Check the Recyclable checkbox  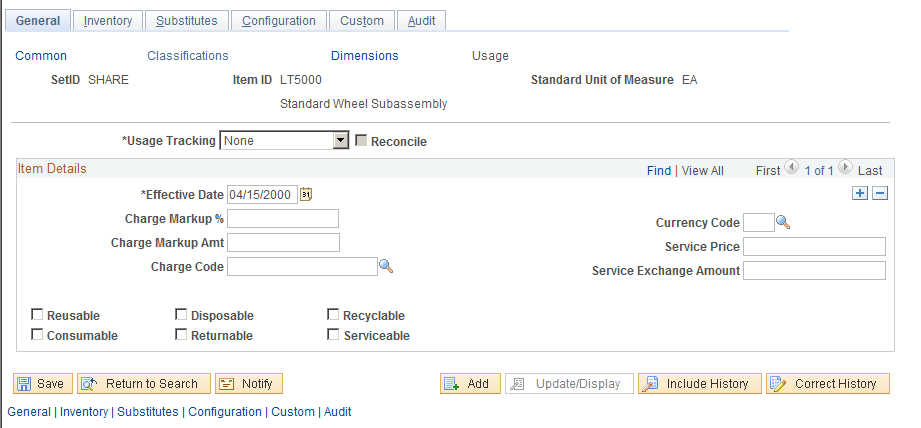point(333,315)
